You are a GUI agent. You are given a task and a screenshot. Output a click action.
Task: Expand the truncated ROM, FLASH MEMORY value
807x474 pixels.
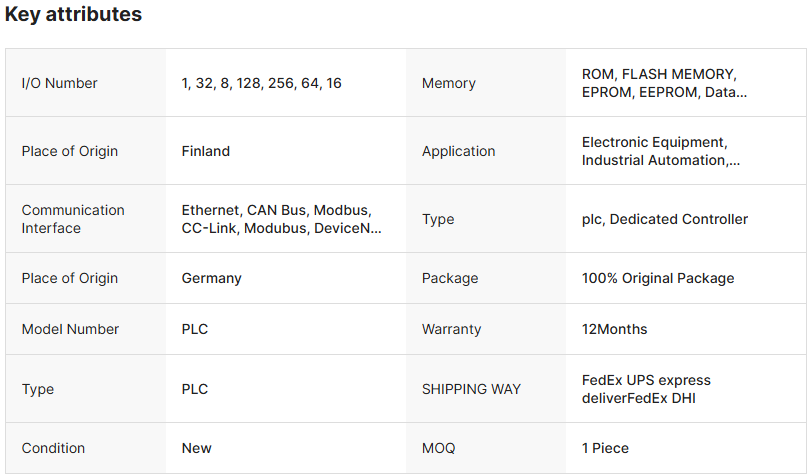coord(664,83)
